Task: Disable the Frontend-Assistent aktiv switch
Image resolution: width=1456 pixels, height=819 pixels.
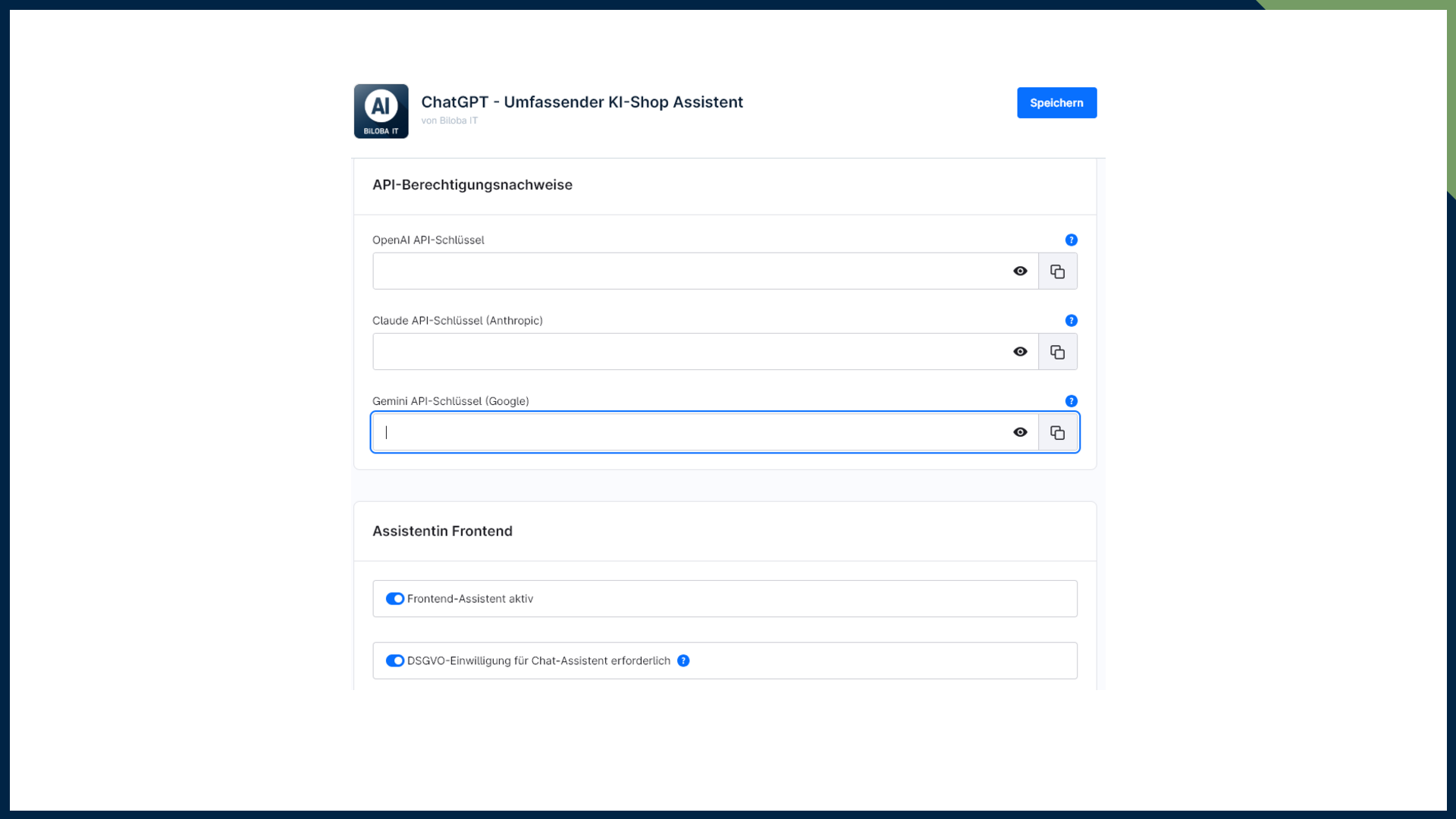Action: click(395, 599)
